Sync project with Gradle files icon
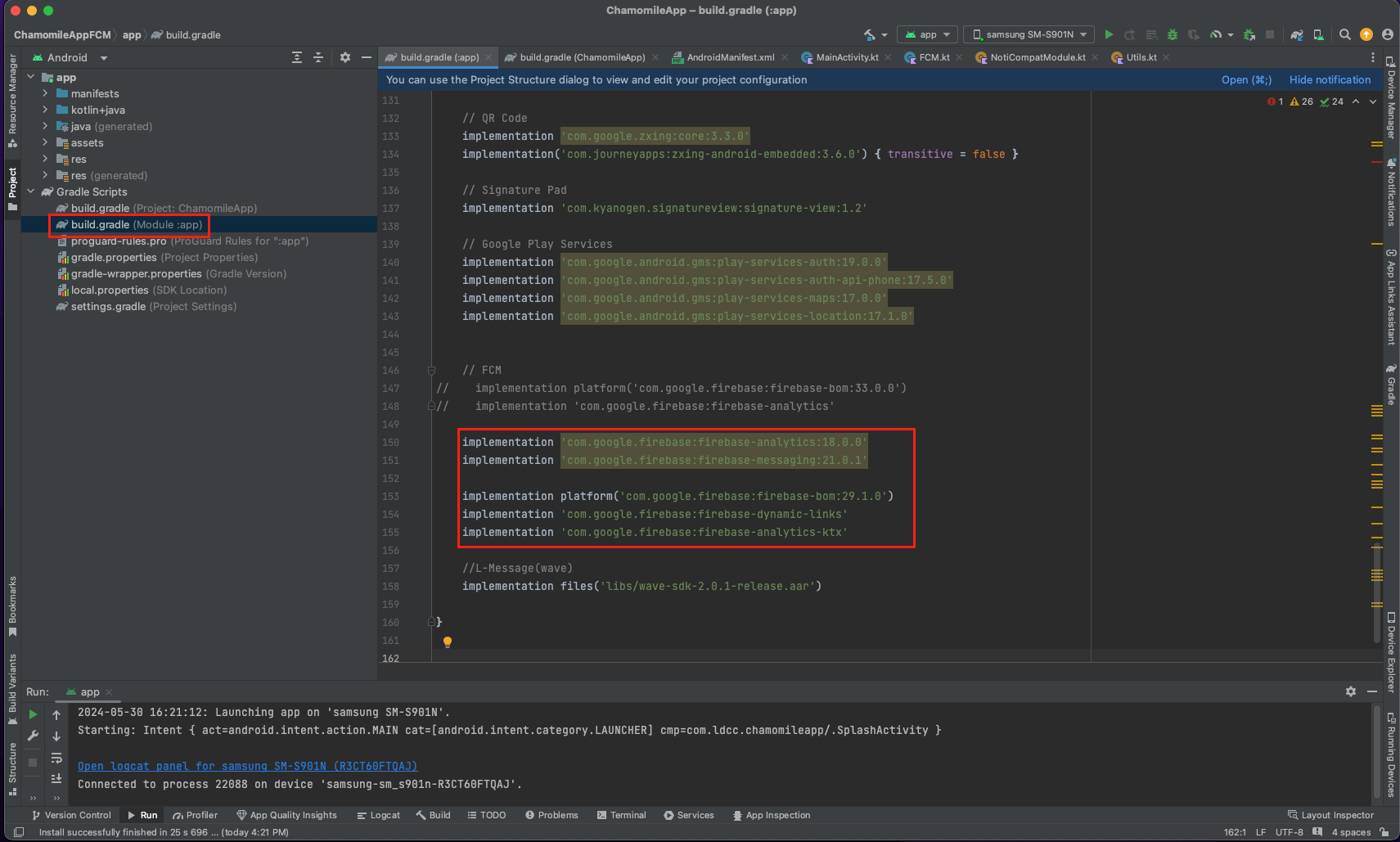Image resolution: width=1400 pixels, height=842 pixels. pos(1297,34)
